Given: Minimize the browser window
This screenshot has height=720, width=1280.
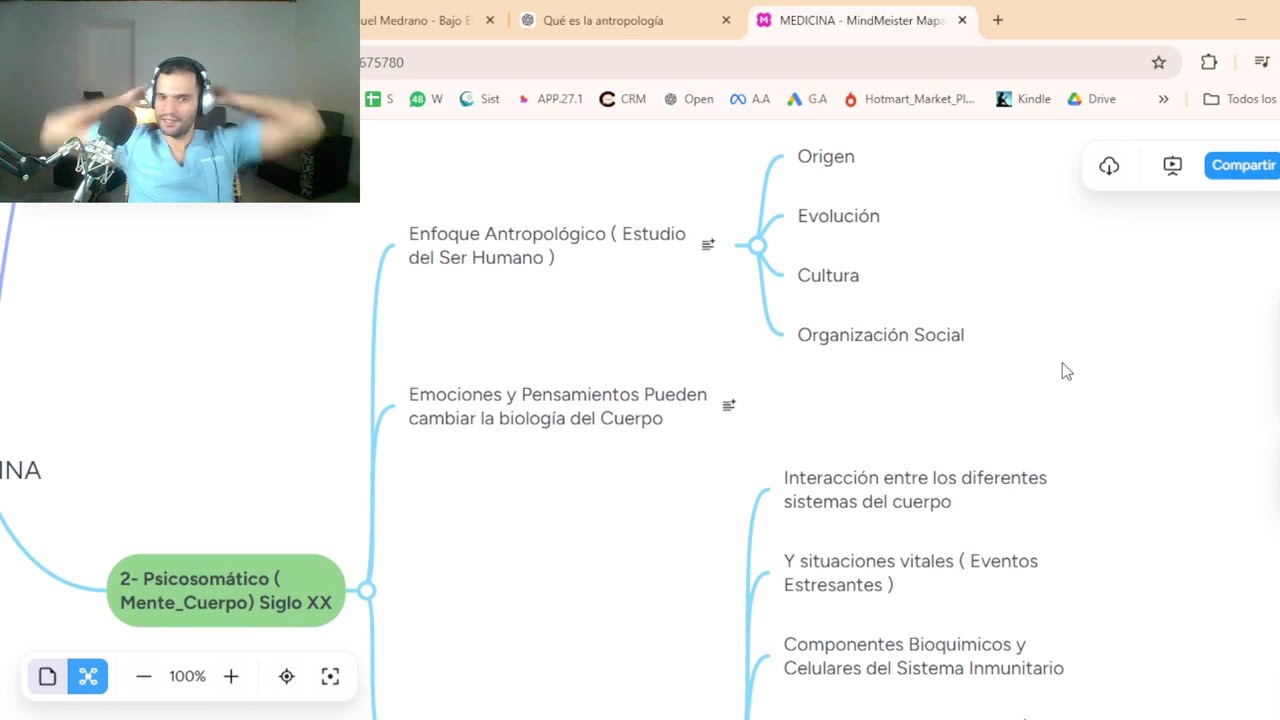Looking at the screenshot, I should pyautogui.click(x=1241, y=20).
